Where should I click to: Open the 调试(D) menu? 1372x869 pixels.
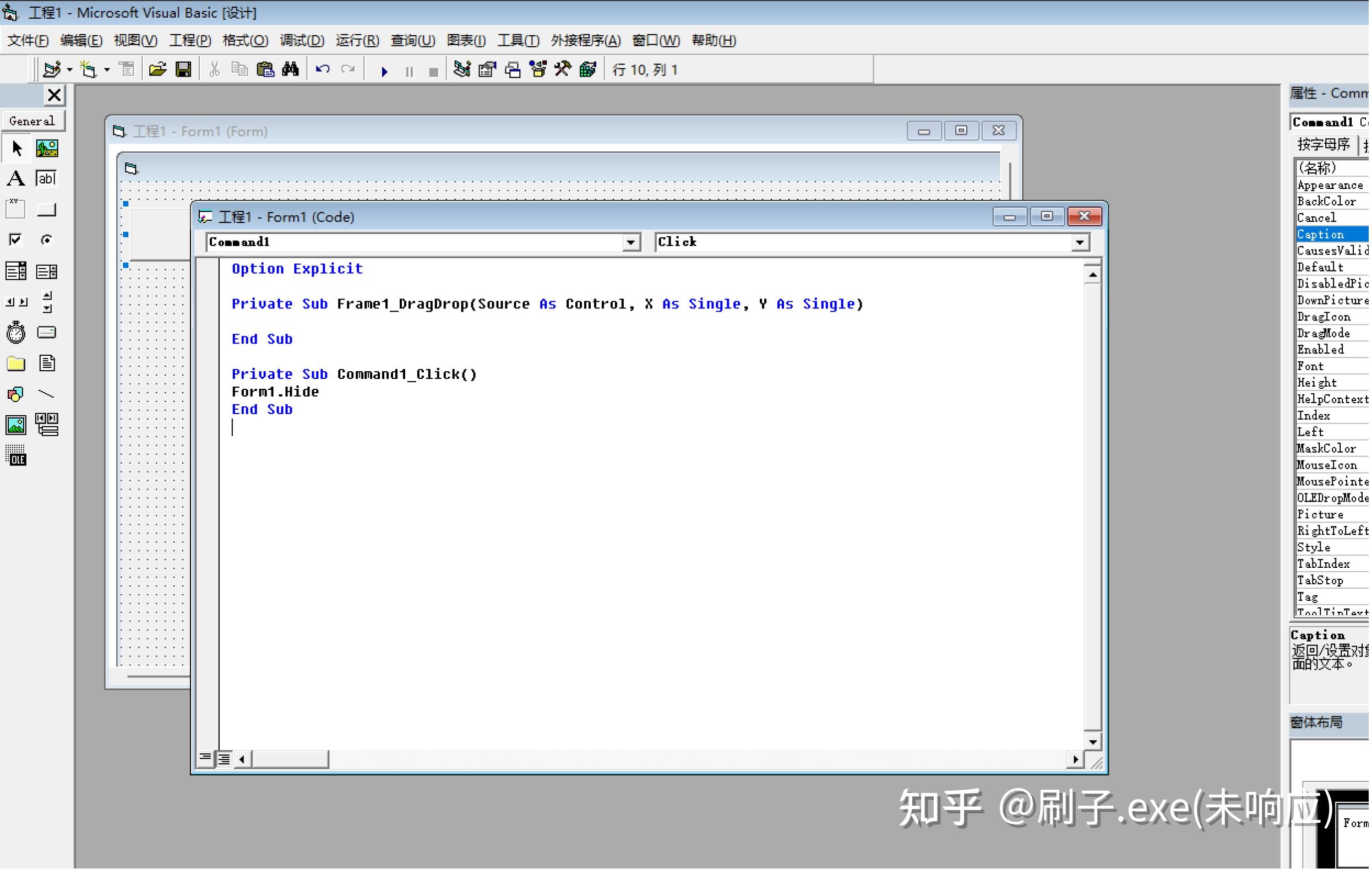click(x=302, y=40)
